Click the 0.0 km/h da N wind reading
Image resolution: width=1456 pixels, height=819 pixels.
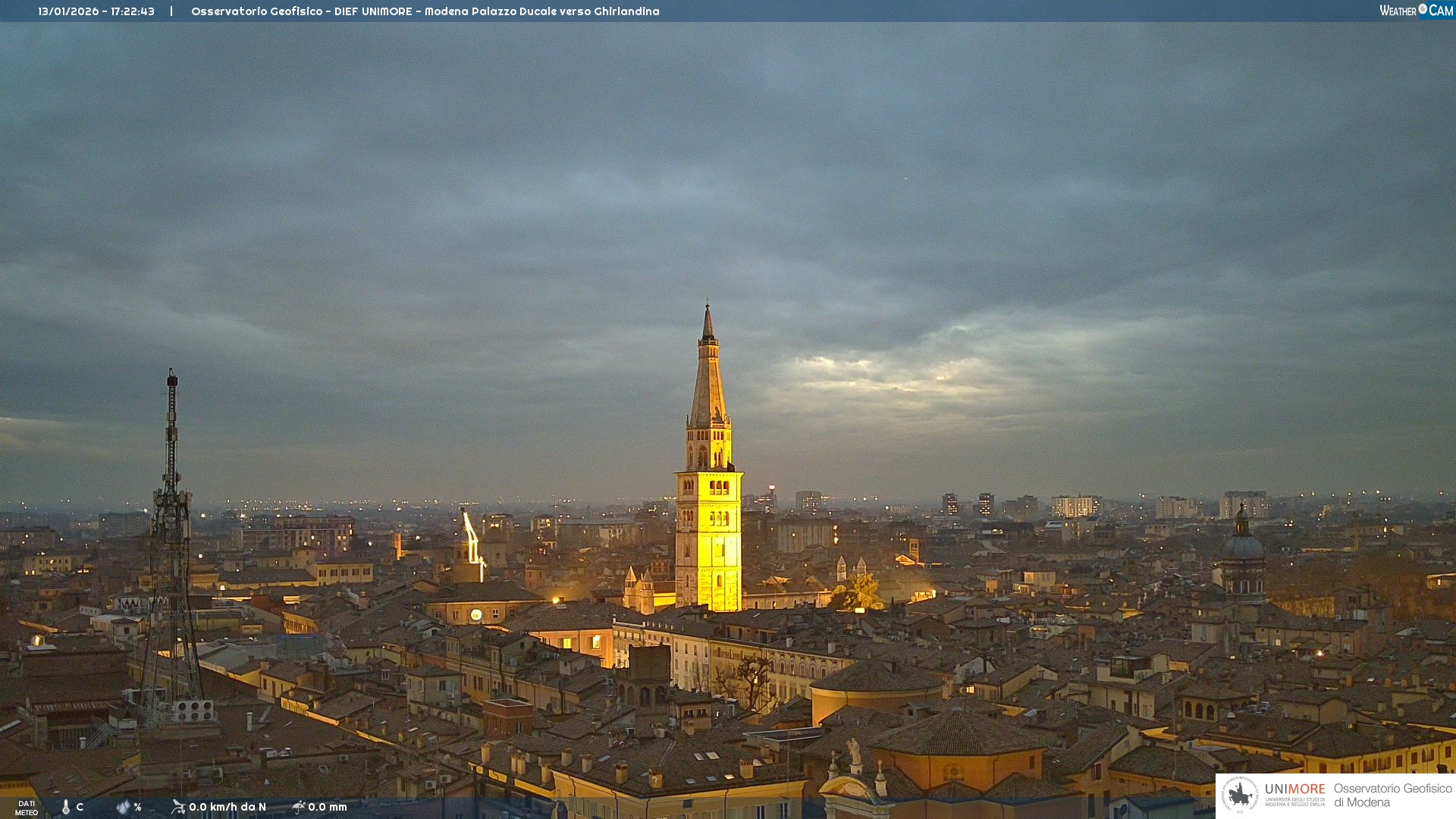click(227, 807)
